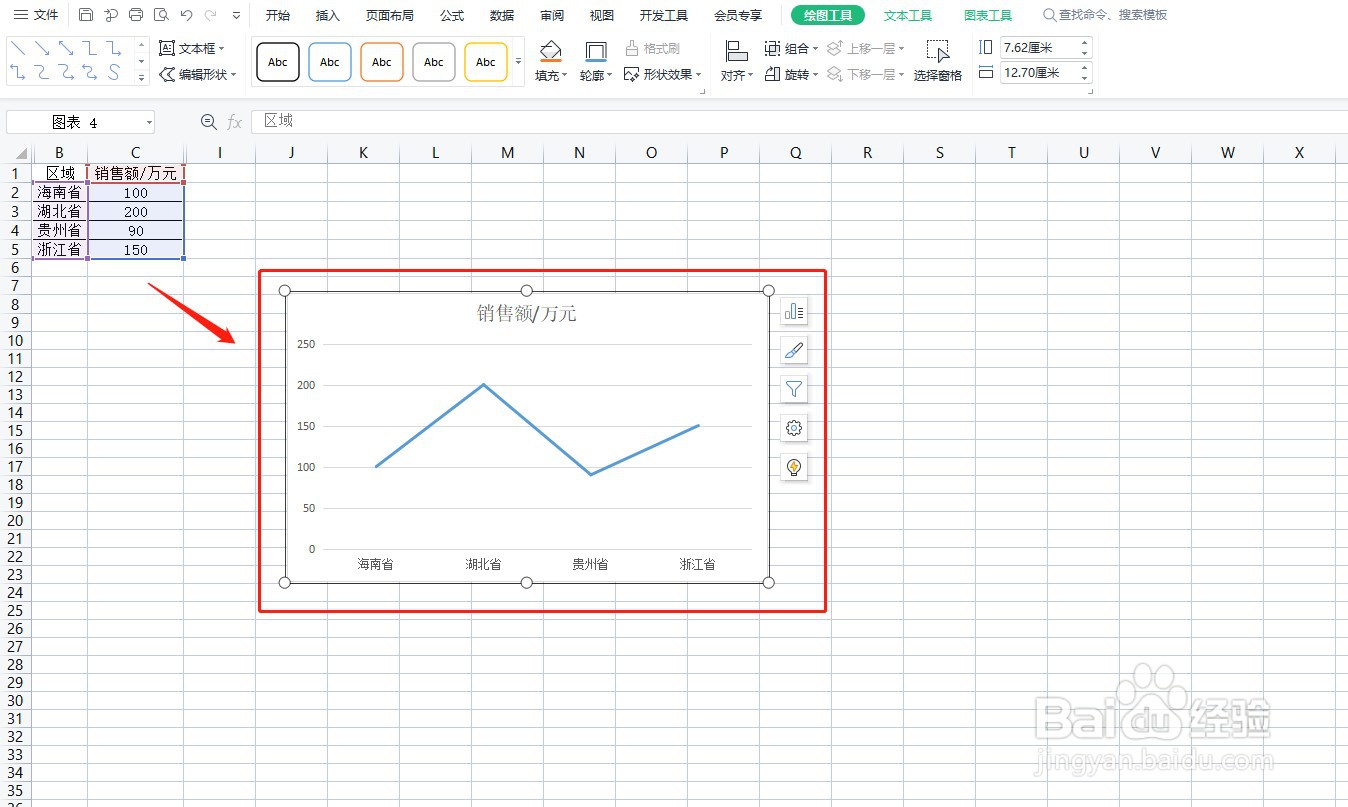Activate 选择窗格 selection pane
This screenshot has height=807, width=1348.
pos(938,74)
